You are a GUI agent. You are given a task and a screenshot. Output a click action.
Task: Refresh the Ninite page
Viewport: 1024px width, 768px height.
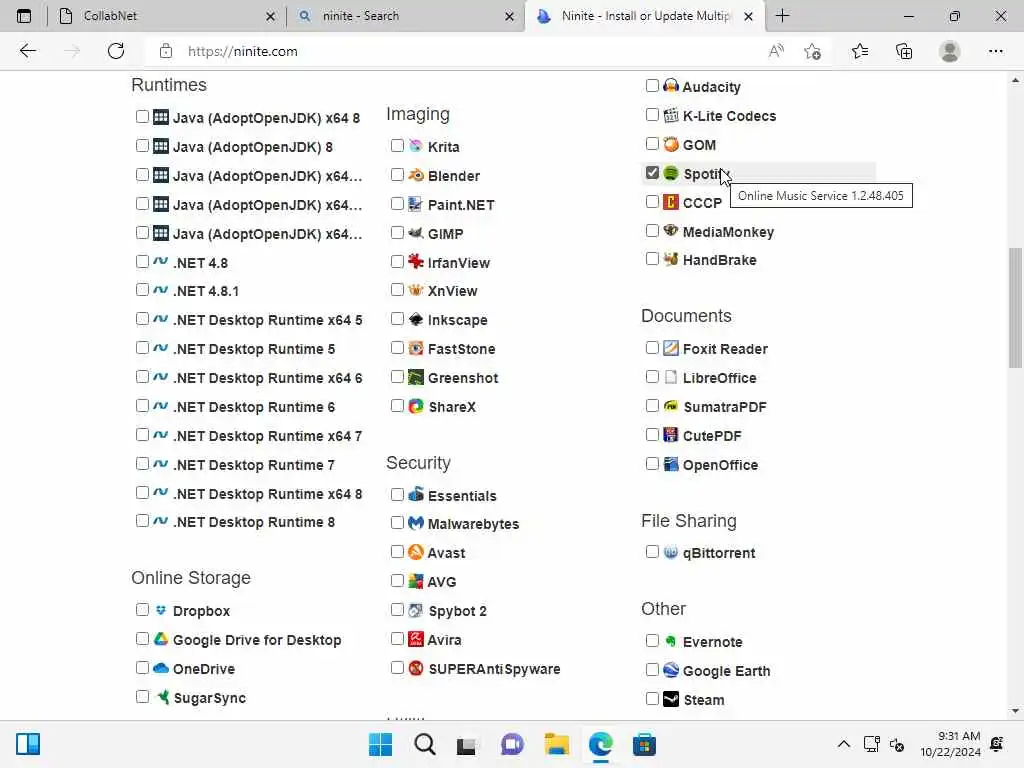click(x=116, y=51)
